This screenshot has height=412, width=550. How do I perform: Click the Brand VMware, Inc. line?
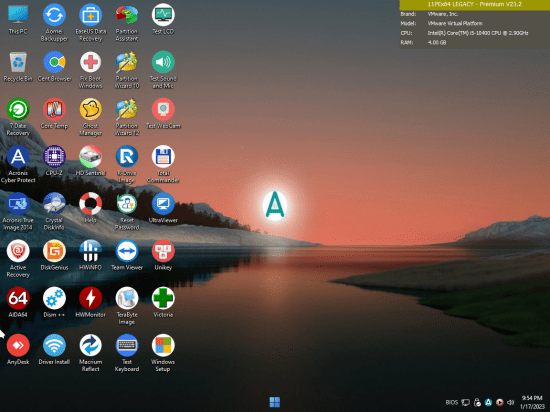(x=429, y=14)
